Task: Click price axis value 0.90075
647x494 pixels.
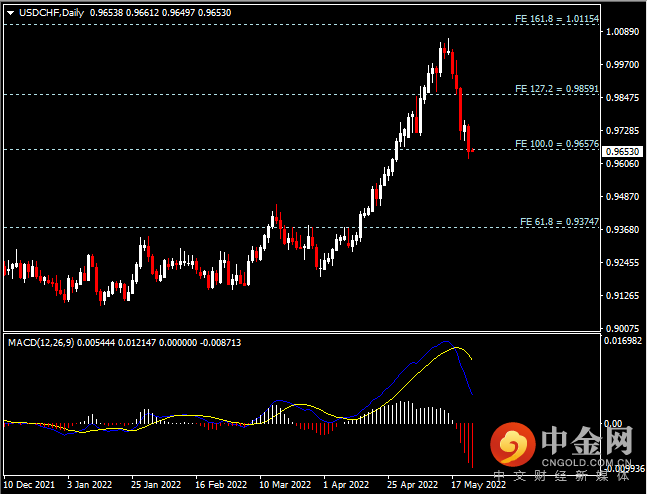Action: [622, 329]
